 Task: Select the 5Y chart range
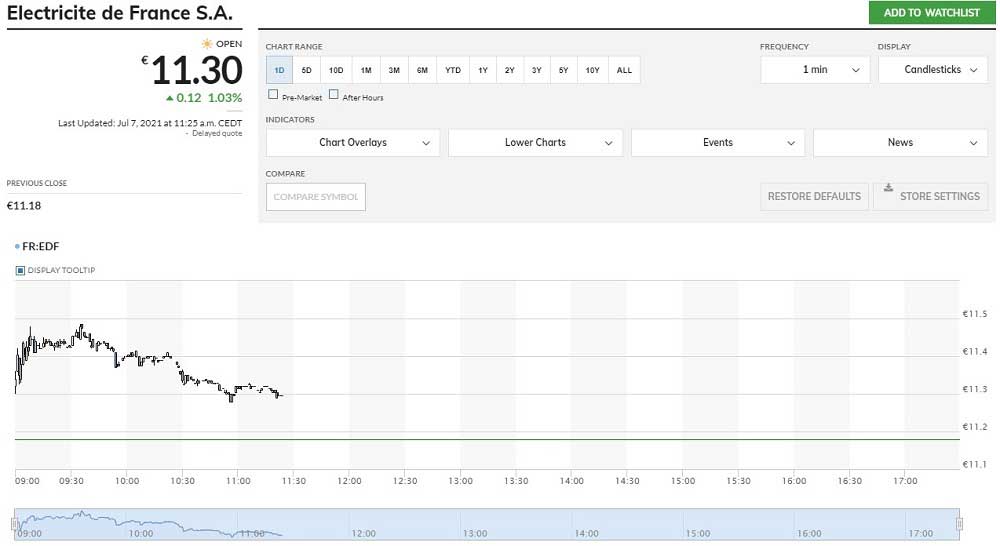pos(563,70)
